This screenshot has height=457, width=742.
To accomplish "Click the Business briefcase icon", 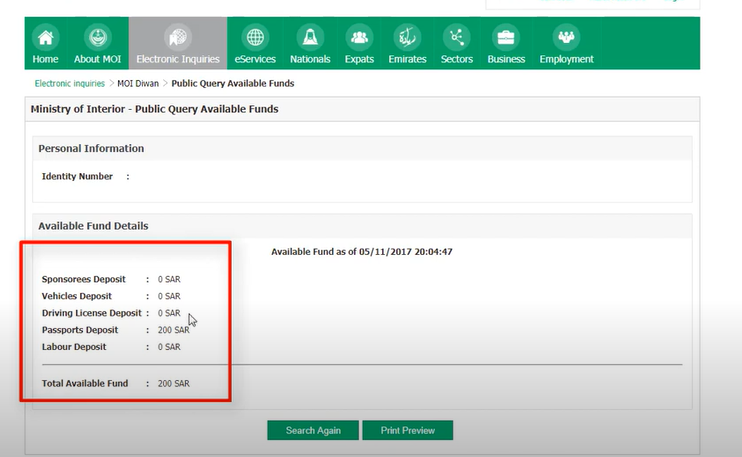I will [x=506, y=37].
